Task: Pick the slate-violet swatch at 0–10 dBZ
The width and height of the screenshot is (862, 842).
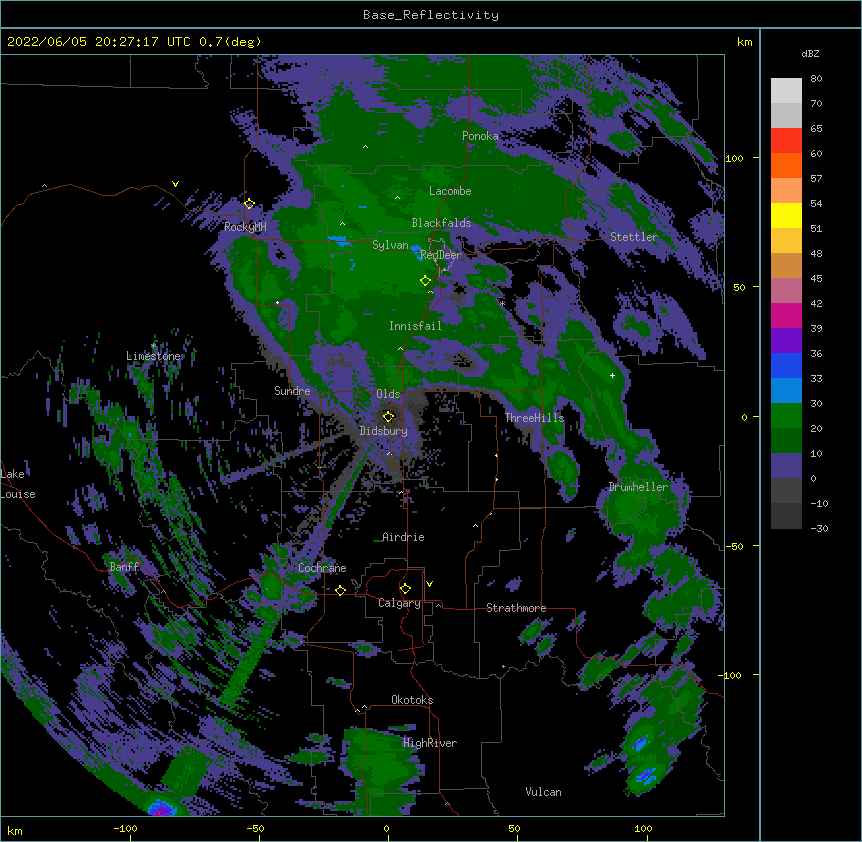Action: pos(786,466)
